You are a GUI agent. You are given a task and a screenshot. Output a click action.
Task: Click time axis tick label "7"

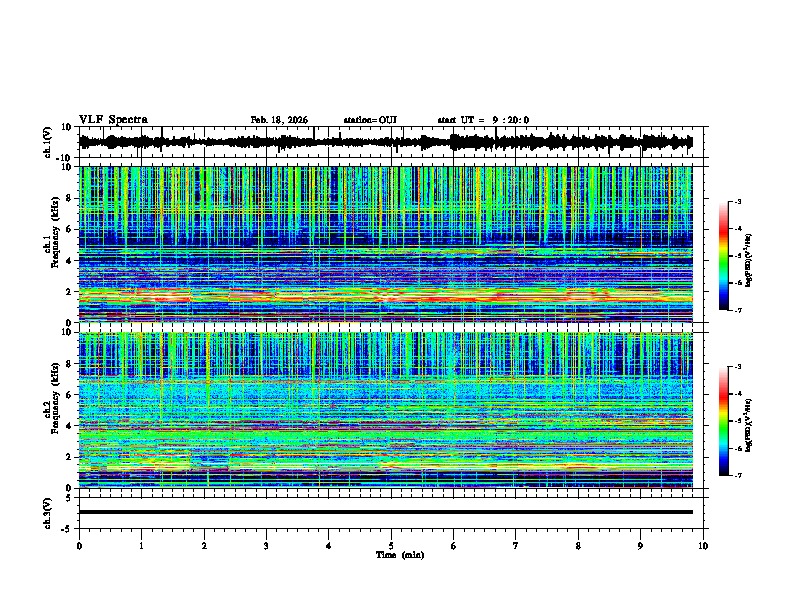point(516,545)
